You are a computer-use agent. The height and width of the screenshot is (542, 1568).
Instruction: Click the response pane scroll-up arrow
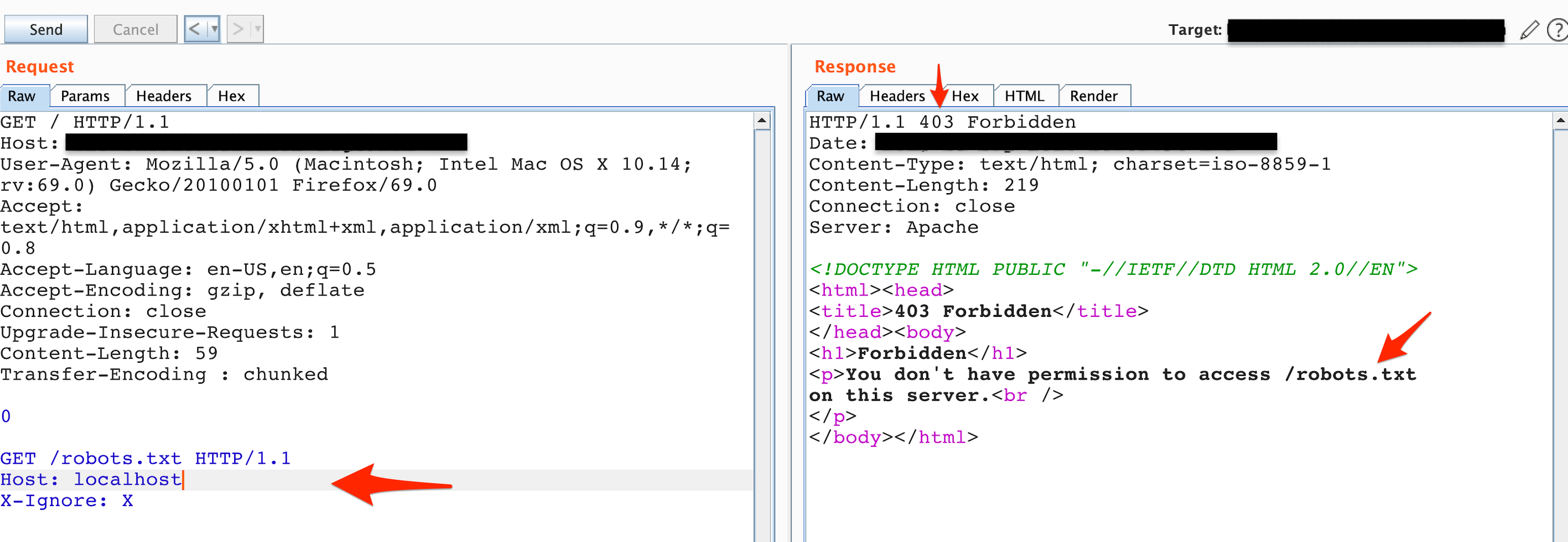pos(1561,122)
